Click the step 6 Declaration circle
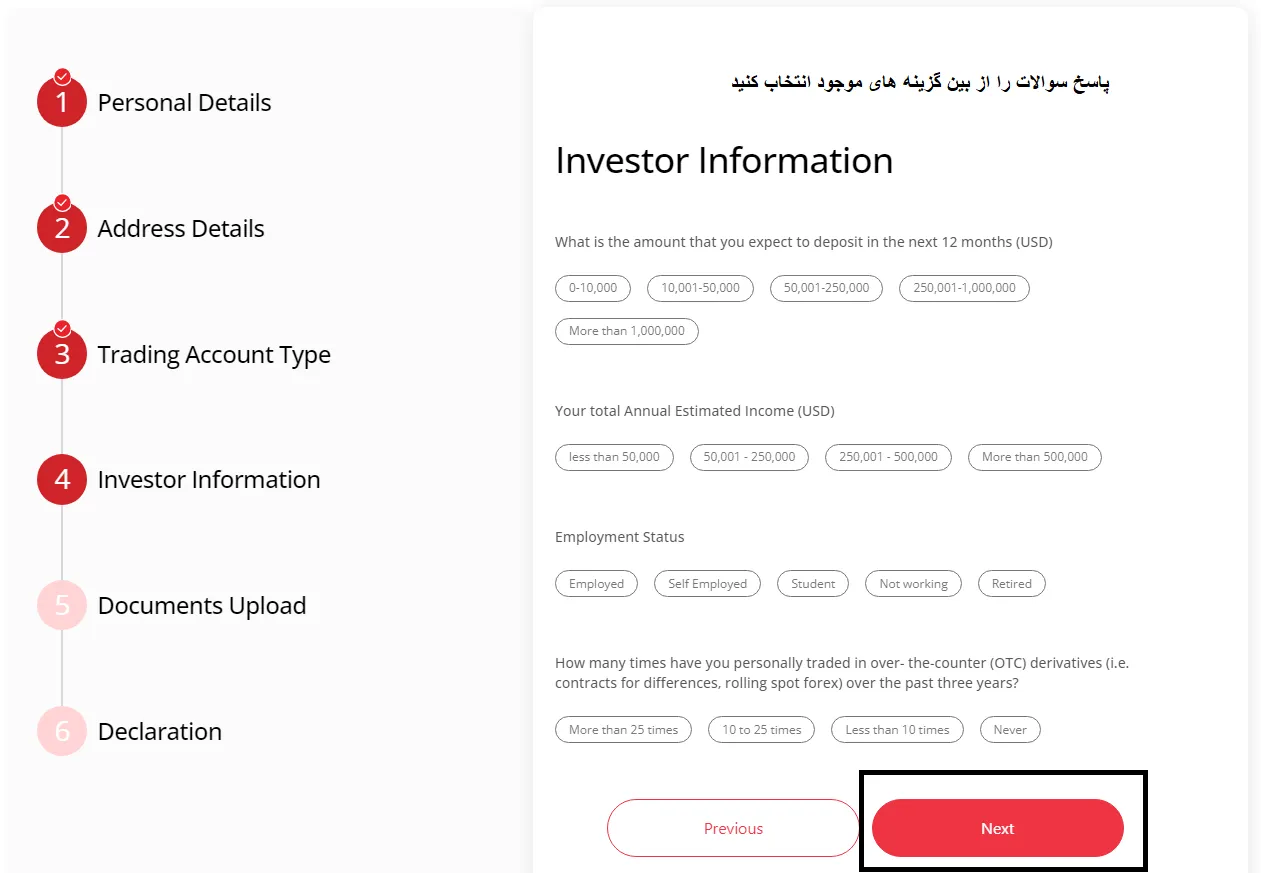This screenshot has height=873, width=1261. click(x=61, y=731)
